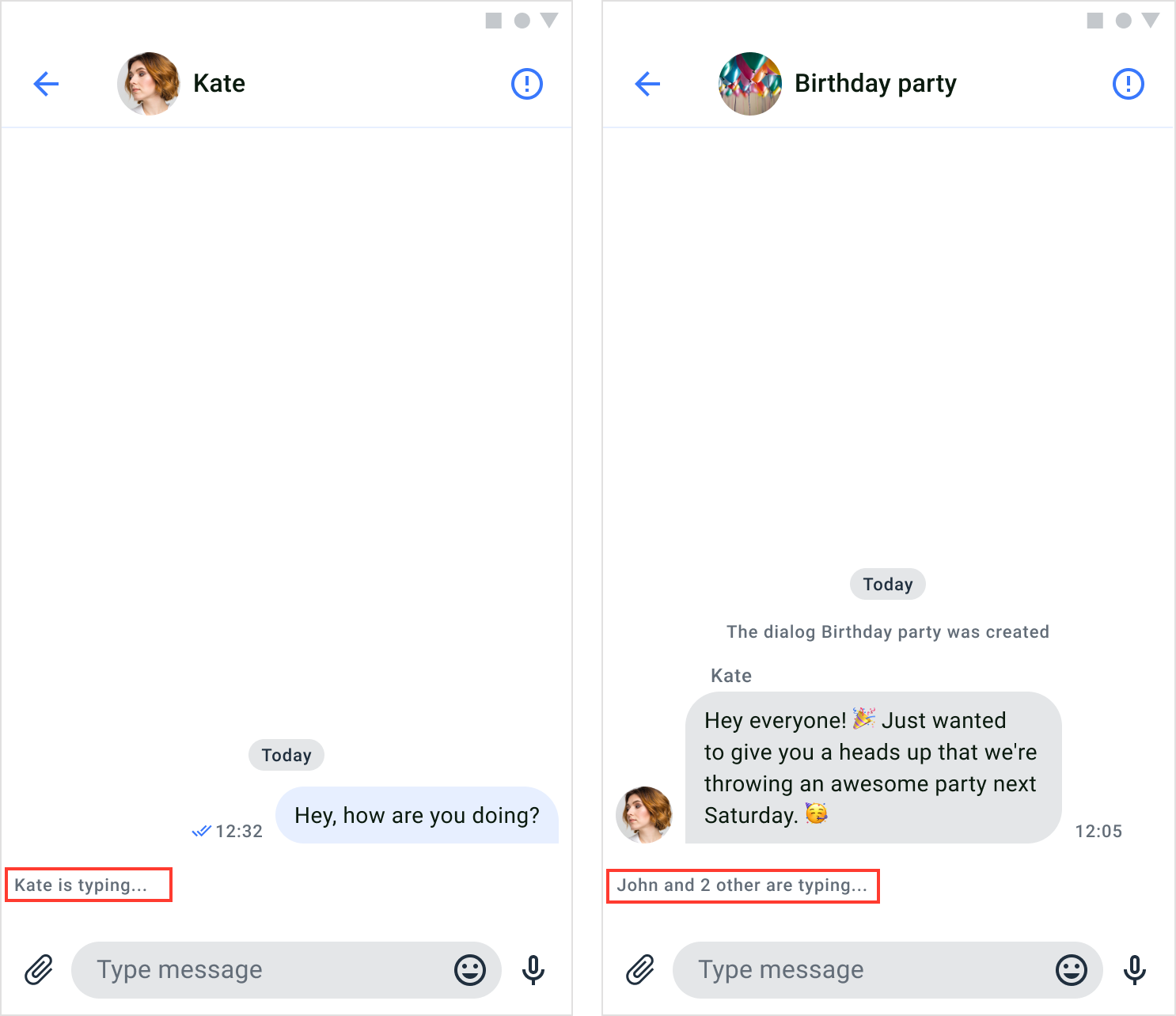Attach a file in Kate chat
Screen dimensions: 1176x1016
click(x=39, y=969)
